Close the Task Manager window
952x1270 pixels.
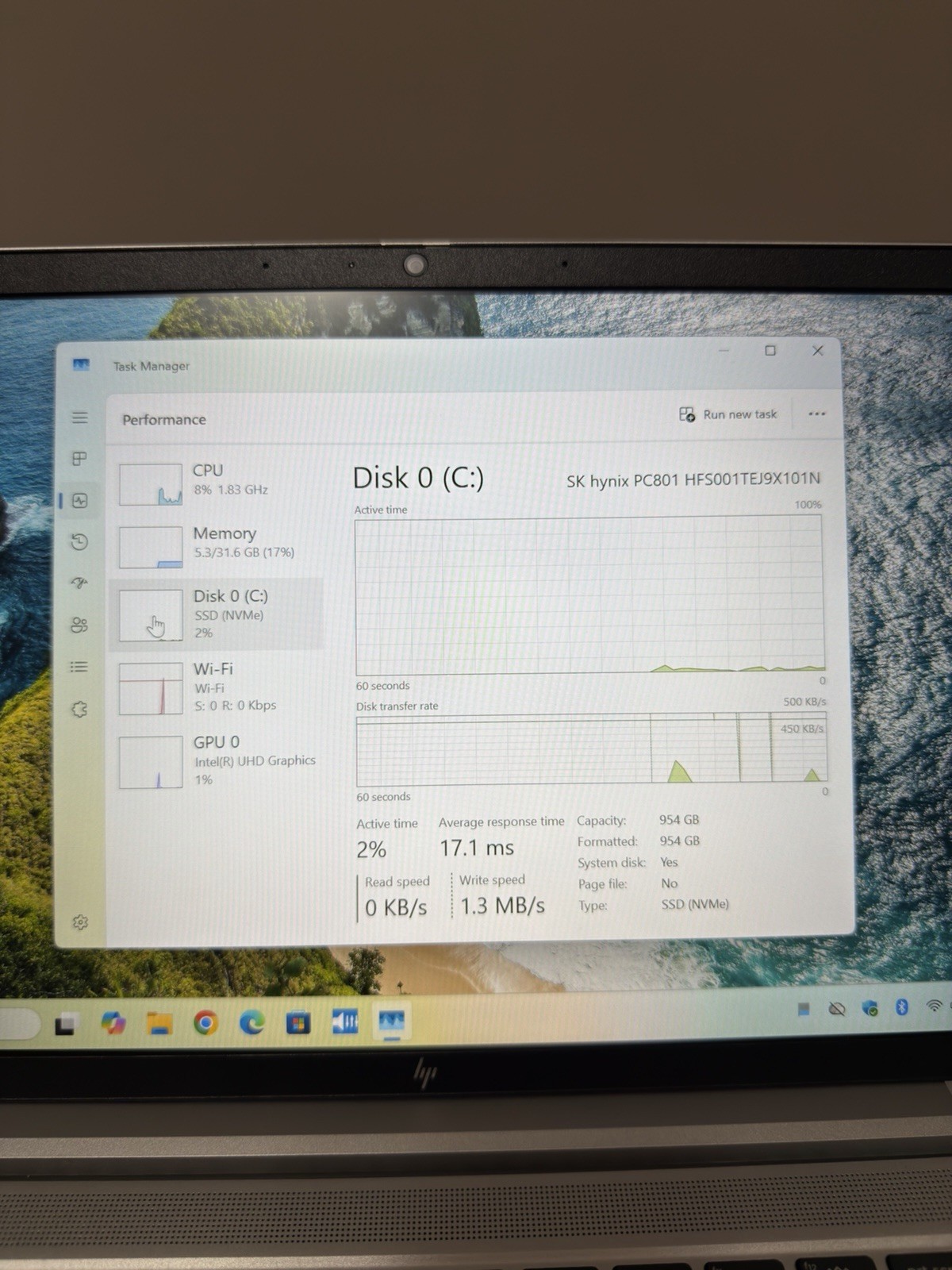pyautogui.click(x=818, y=350)
